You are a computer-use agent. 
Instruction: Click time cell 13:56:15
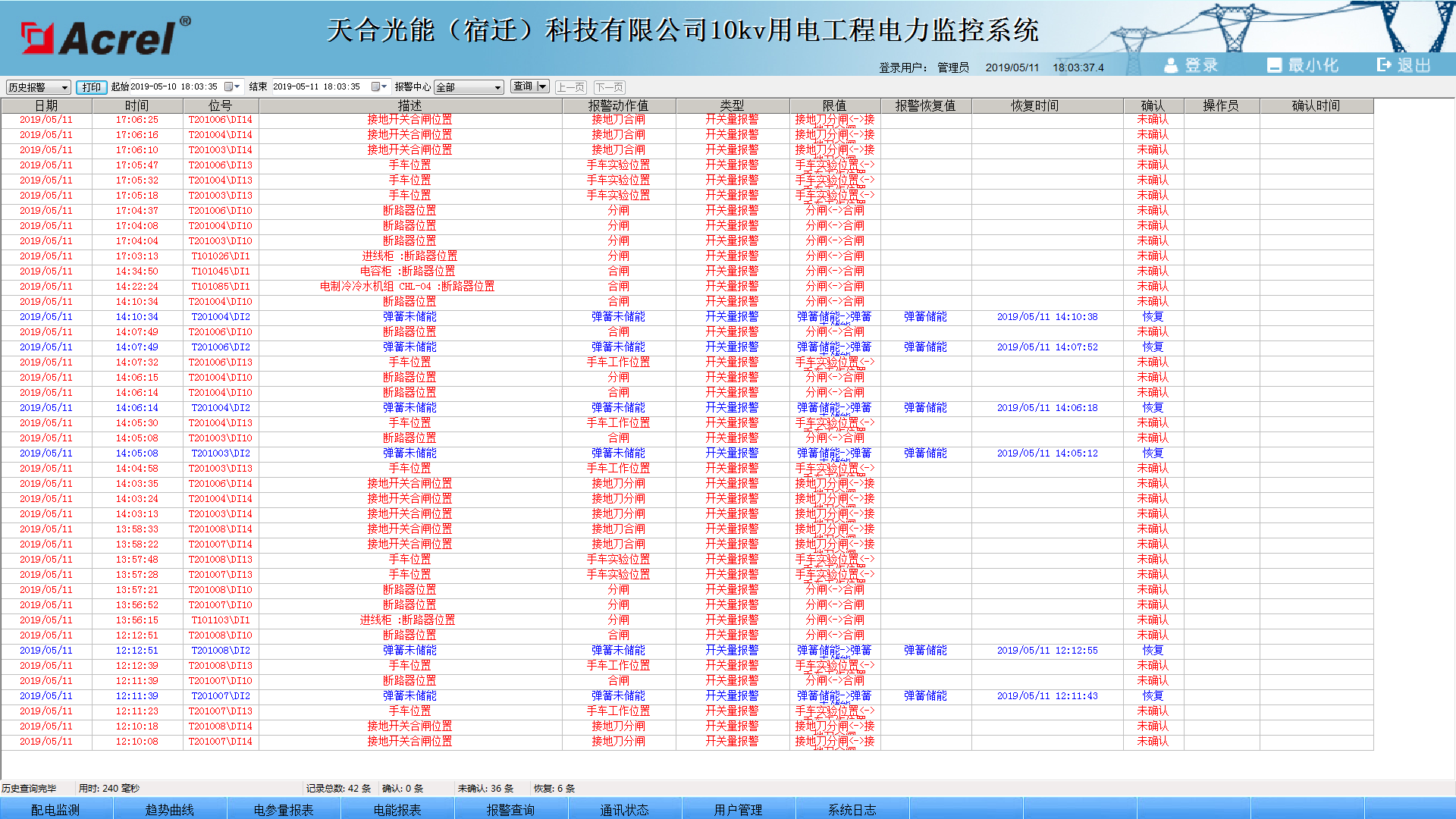coord(137,620)
